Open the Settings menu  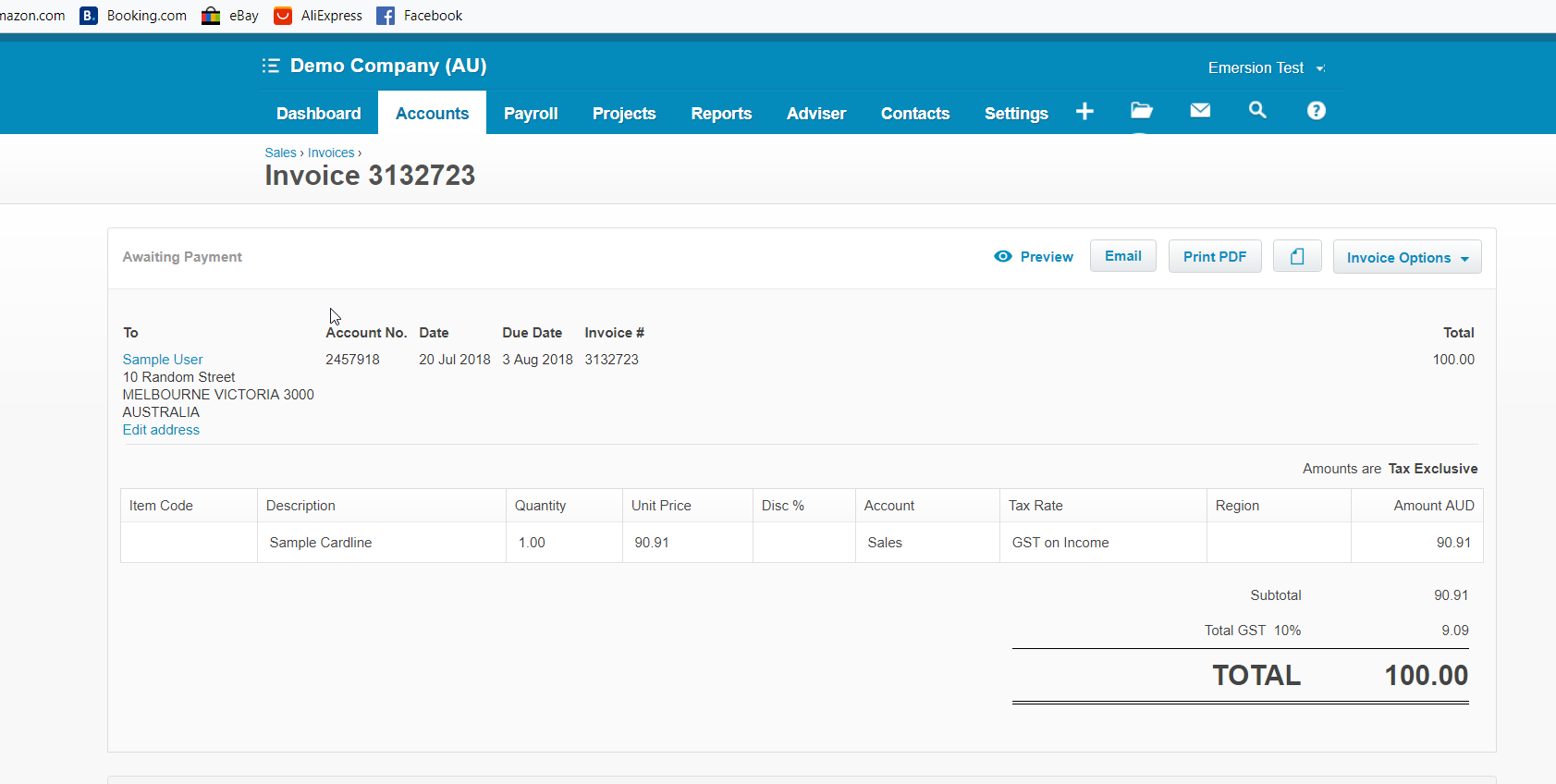(1015, 114)
